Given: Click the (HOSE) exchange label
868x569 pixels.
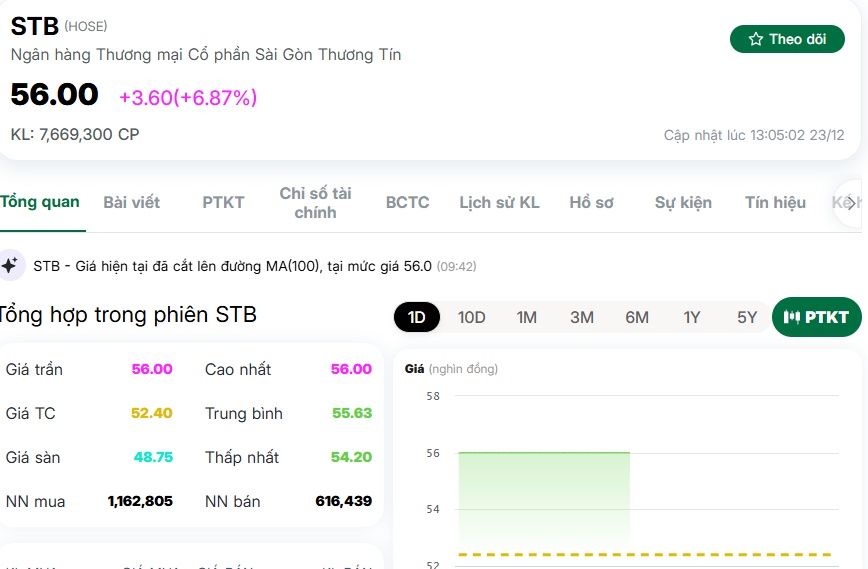Looking at the screenshot, I should [x=86, y=26].
